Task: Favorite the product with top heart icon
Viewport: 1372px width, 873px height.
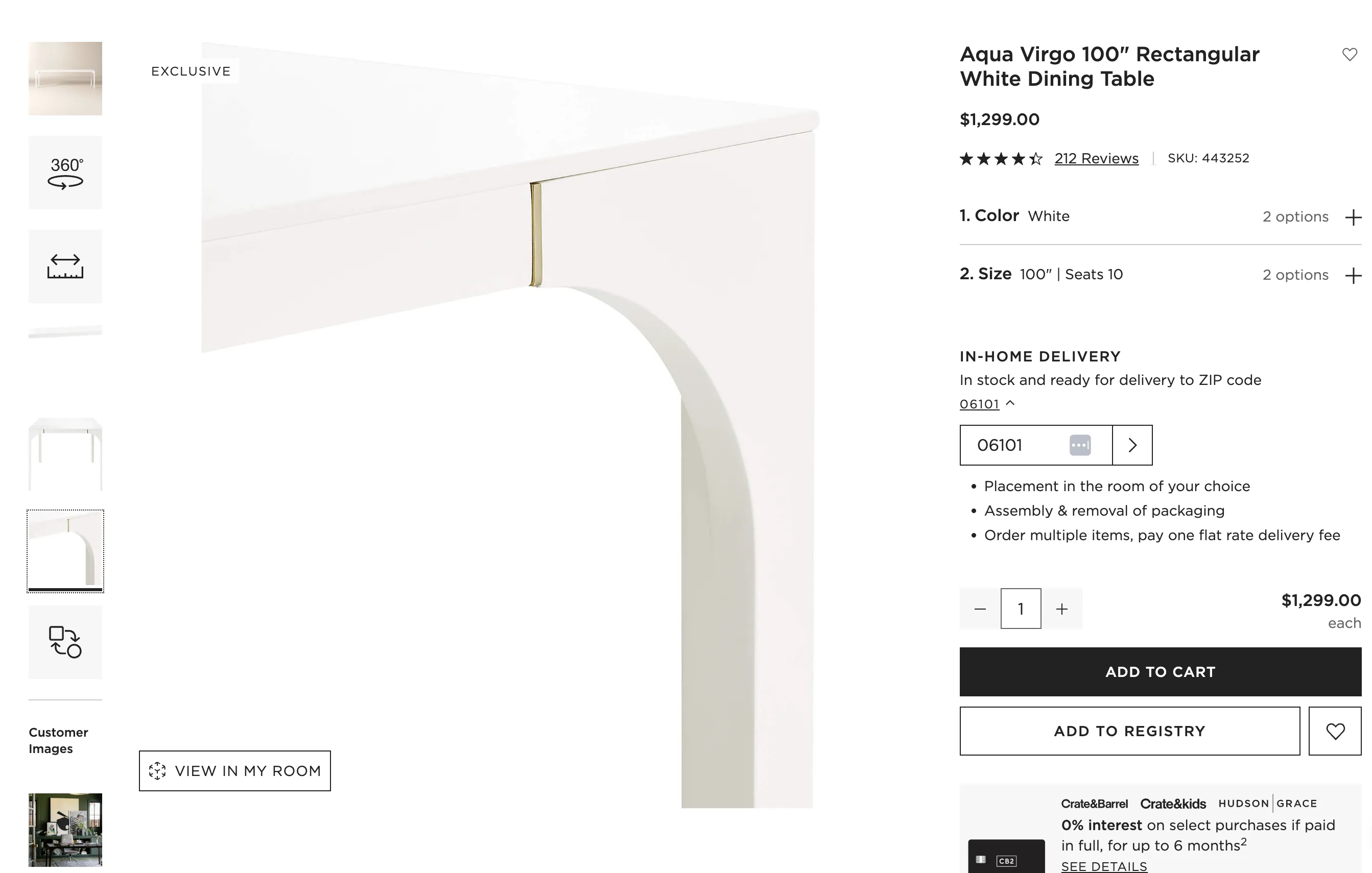Action: 1349,55
